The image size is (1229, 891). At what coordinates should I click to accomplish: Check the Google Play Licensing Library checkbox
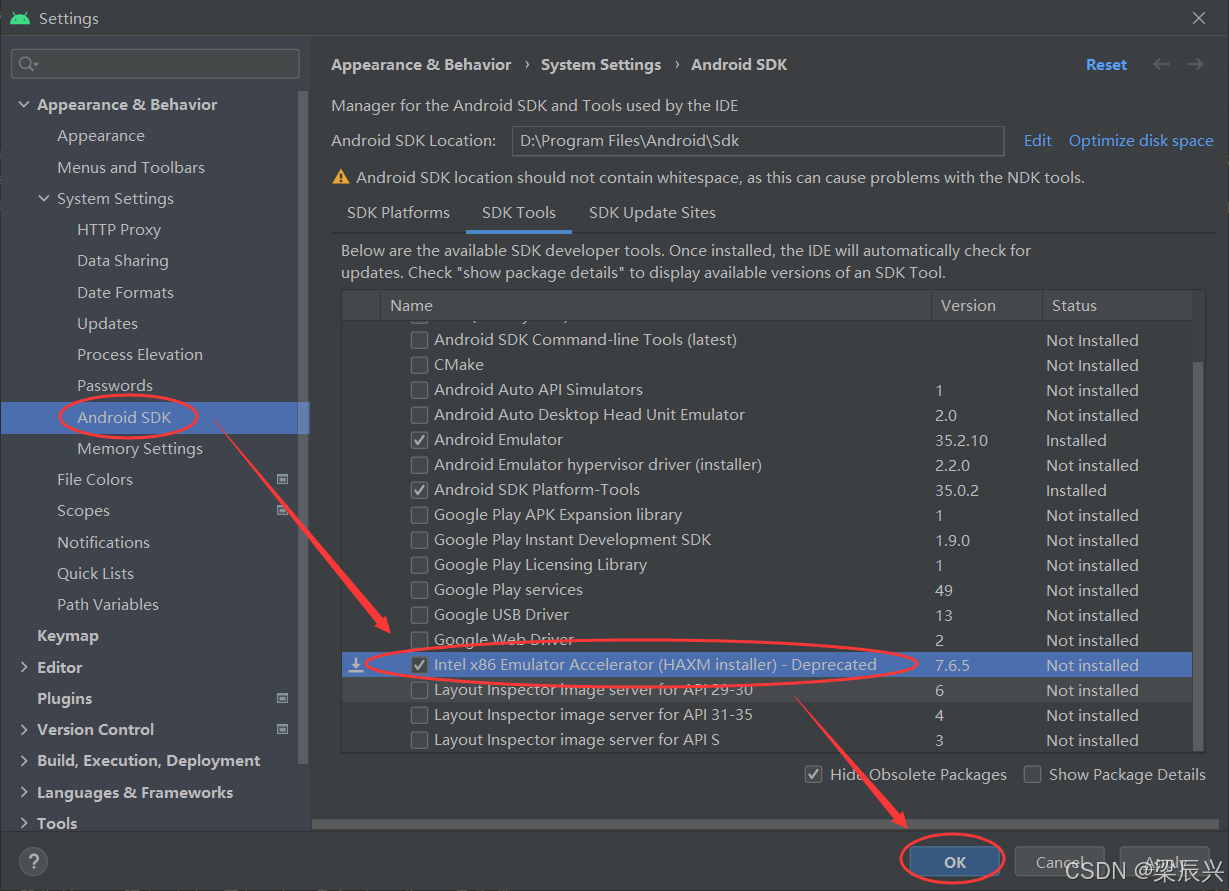pos(419,565)
